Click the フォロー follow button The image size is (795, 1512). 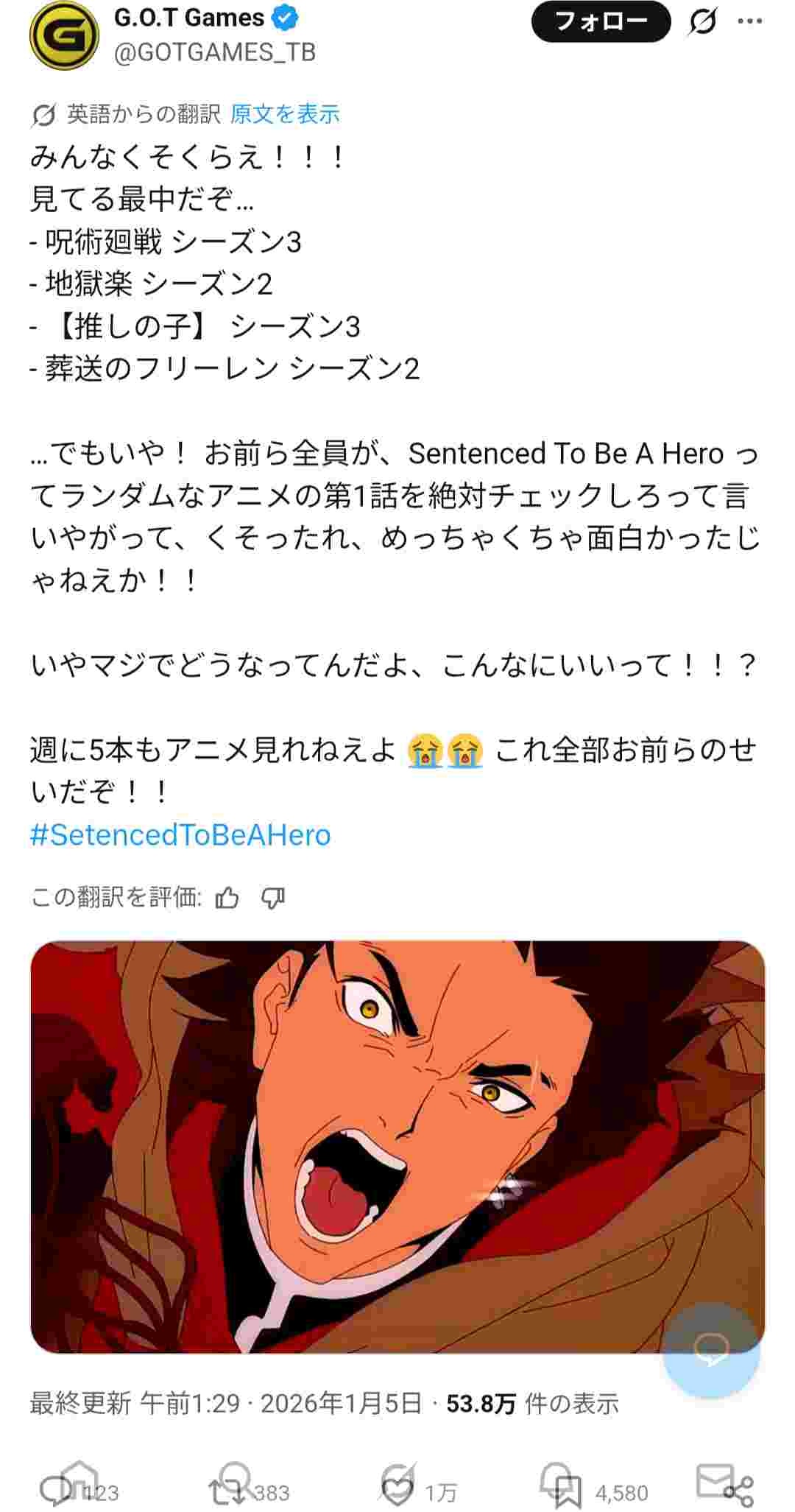601,21
